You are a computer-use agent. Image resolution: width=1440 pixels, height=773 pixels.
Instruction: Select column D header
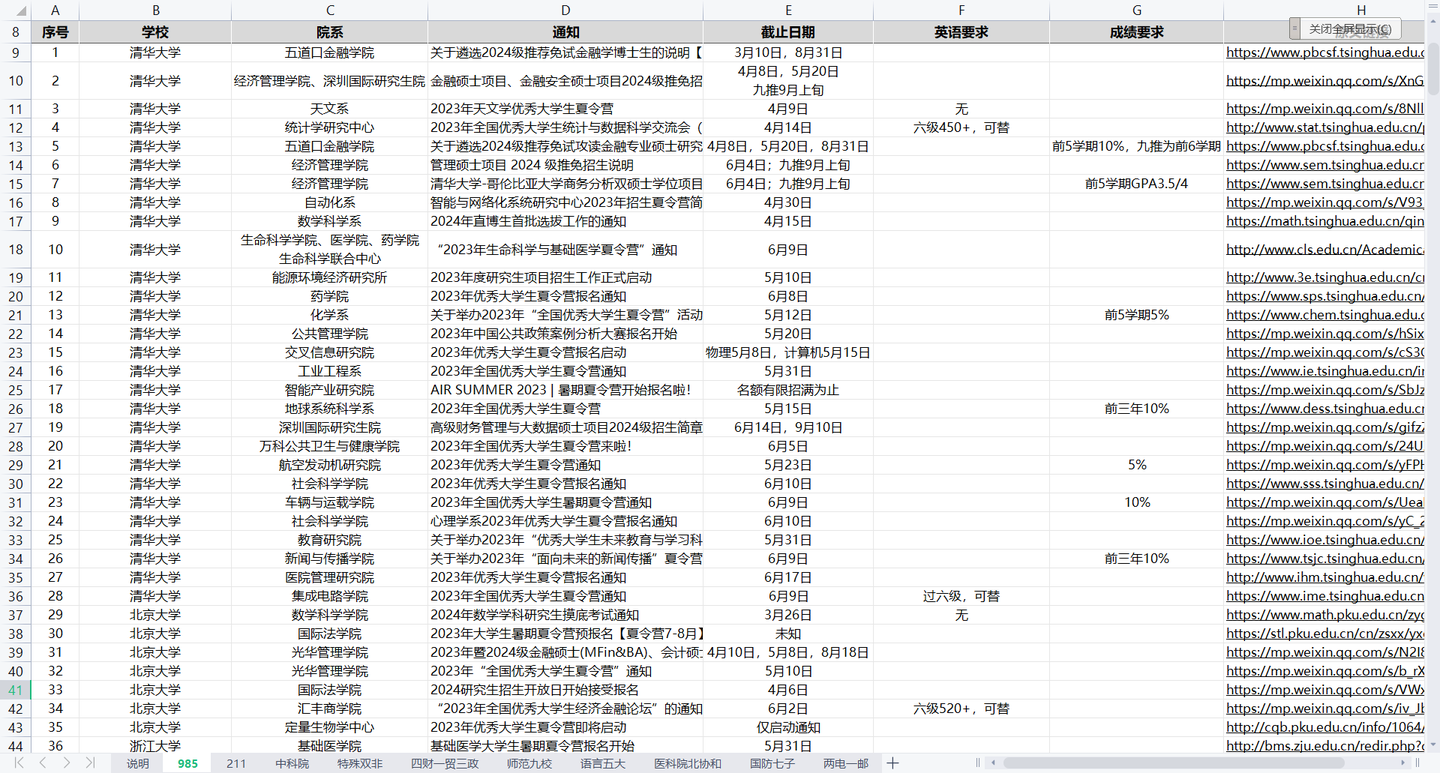565,10
